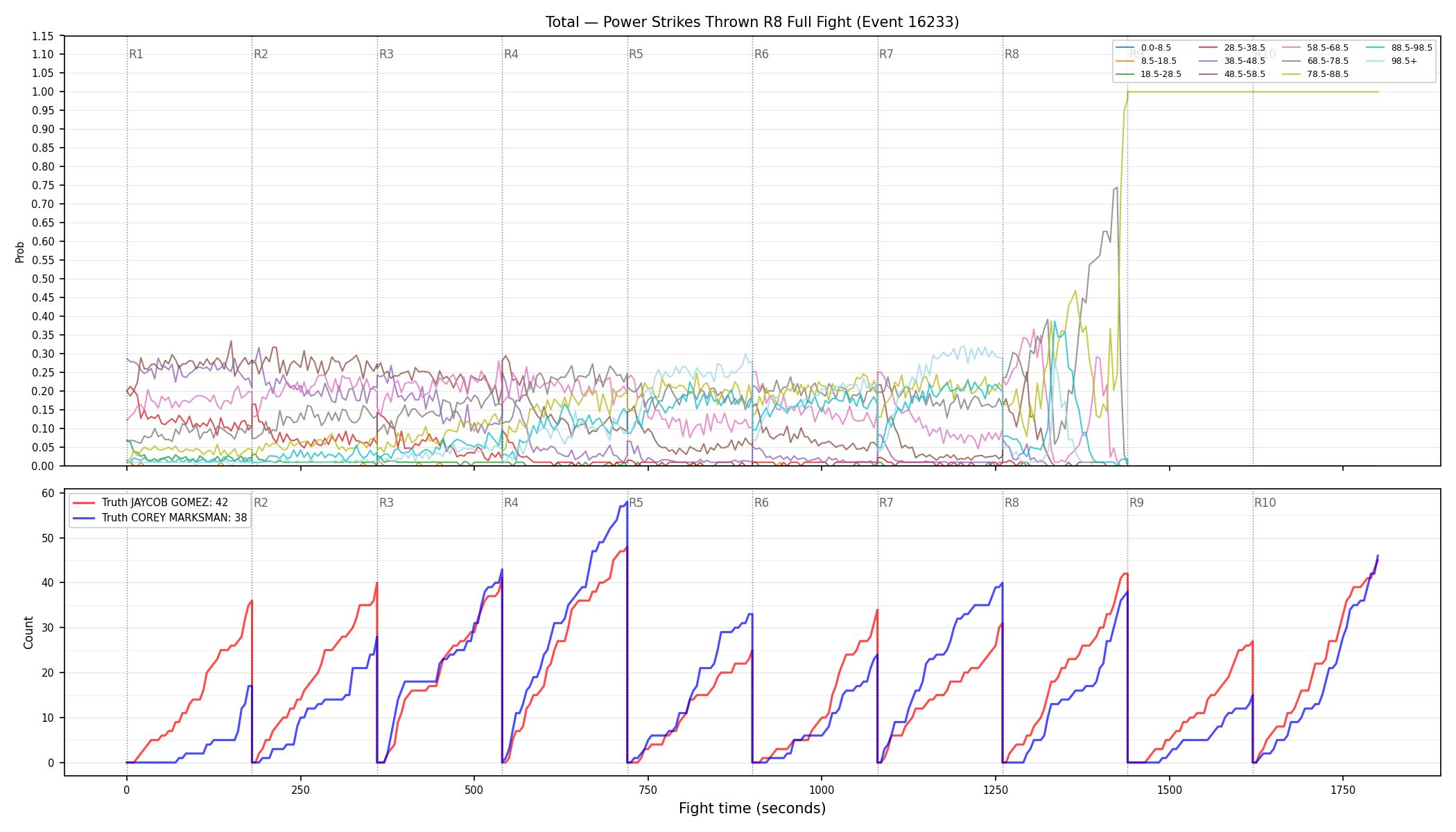The image size is (1456, 832).
Task: Click the R8 round marker in probability chart
Action: click(x=1012, y=54)
